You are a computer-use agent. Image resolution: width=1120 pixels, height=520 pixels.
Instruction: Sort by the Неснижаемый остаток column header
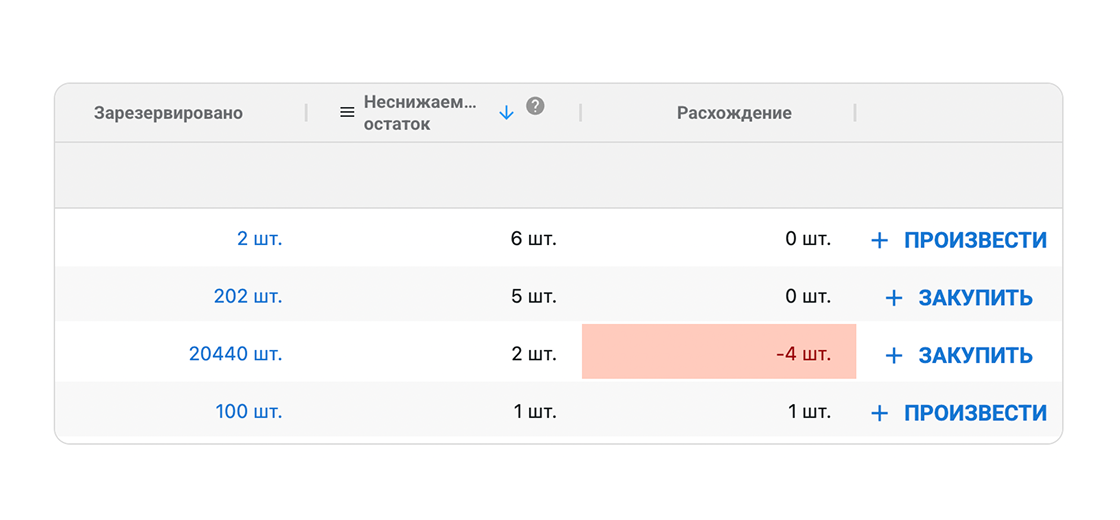click(x=420, y=113)
